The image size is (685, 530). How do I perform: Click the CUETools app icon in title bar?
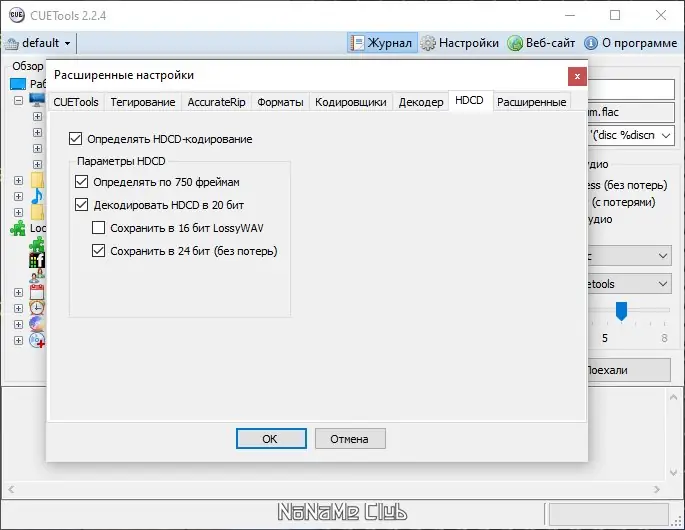coord(16,15)
